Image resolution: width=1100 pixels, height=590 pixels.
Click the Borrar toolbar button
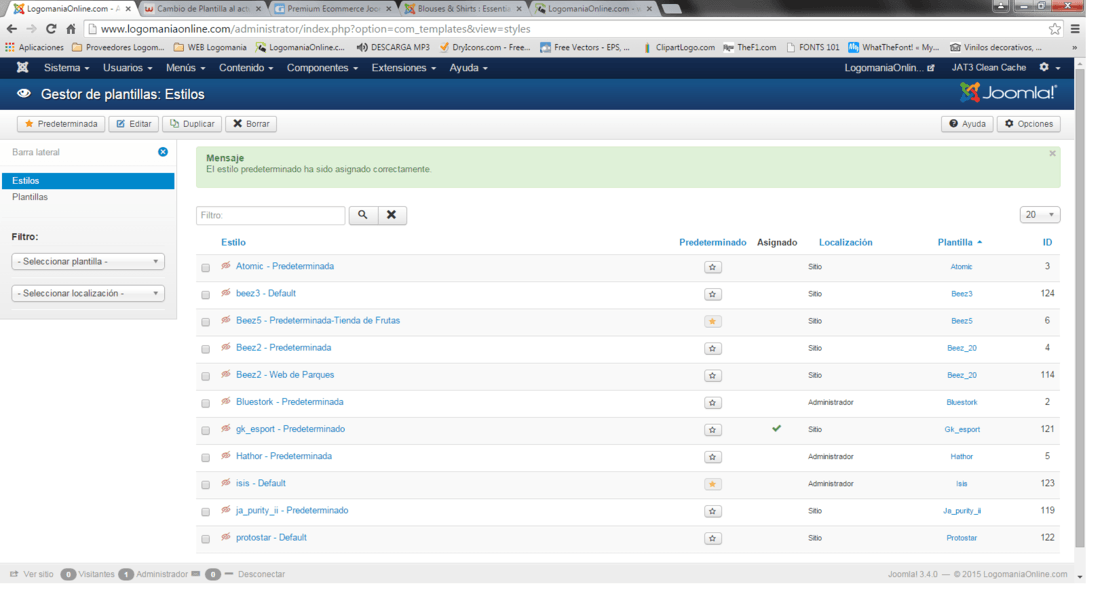tap(251, 123)
